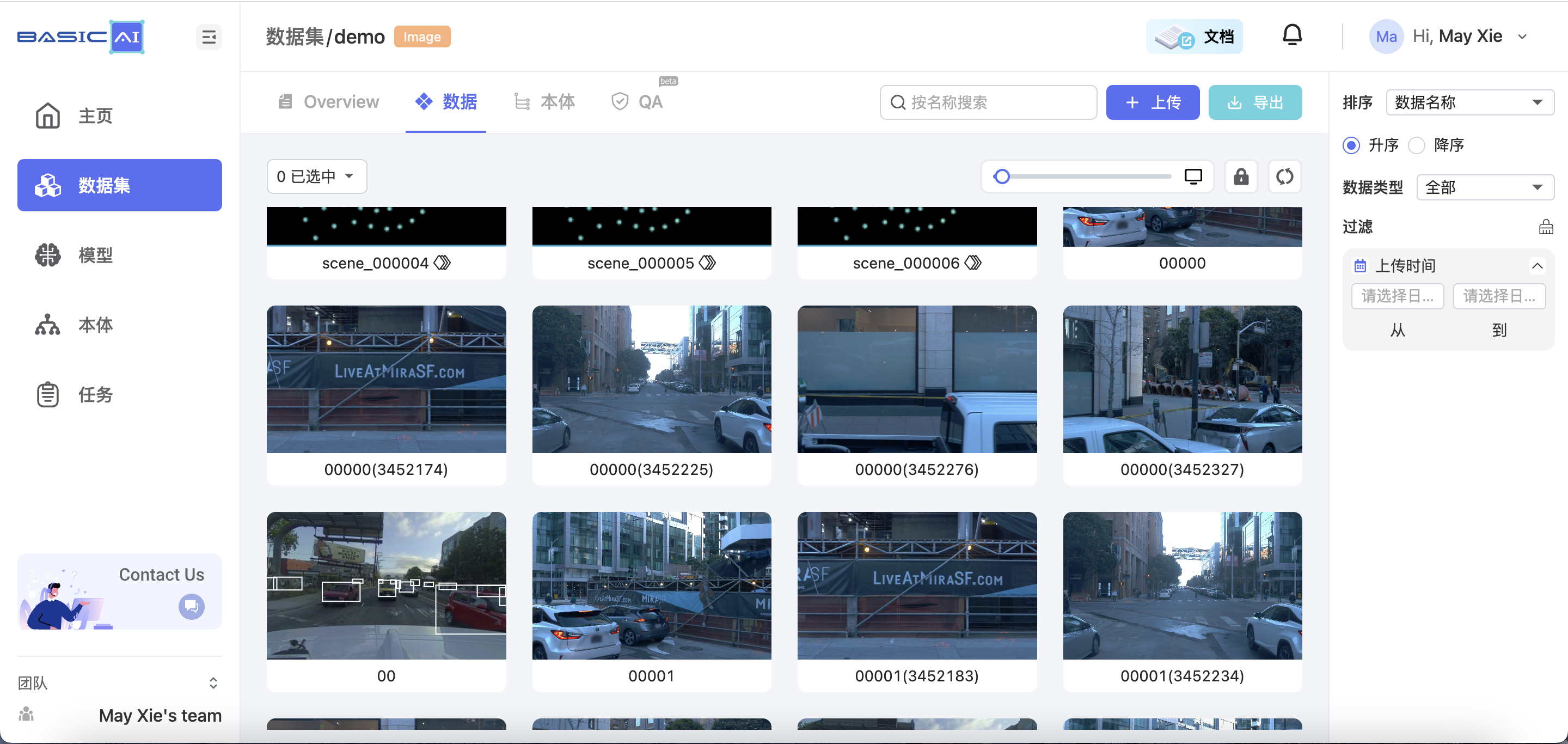Click the Contact Us card
The width and height of the screenshot is (1568, 744).
[x=119, y=592]
